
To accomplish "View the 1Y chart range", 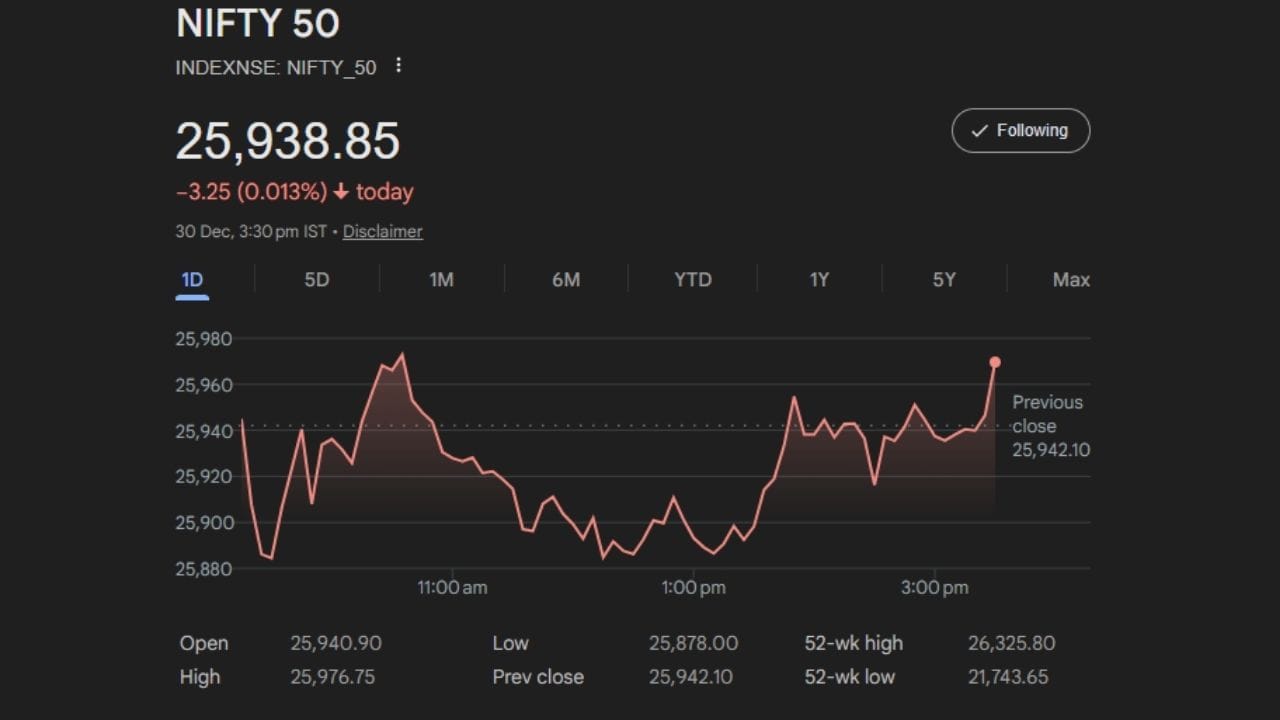I will [819, 280].
